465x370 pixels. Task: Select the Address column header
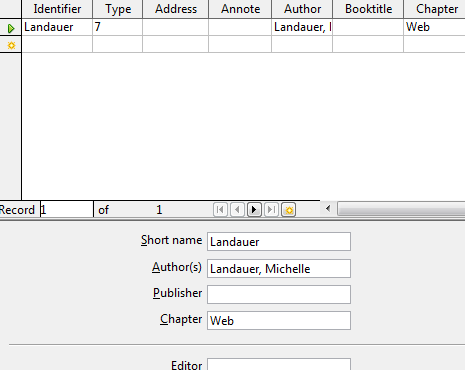click(x=176, y=9)
